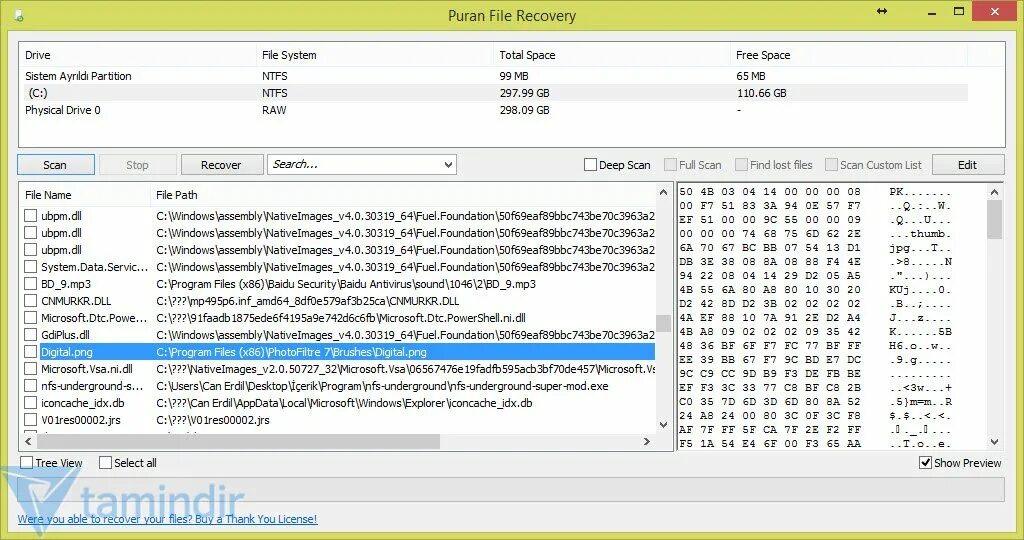Click the PhotoFiltre 7\Brushes\Digital.png path
Image resolution: width=1024 pixels, height=540 pixels.
click(x=291, y=352)
